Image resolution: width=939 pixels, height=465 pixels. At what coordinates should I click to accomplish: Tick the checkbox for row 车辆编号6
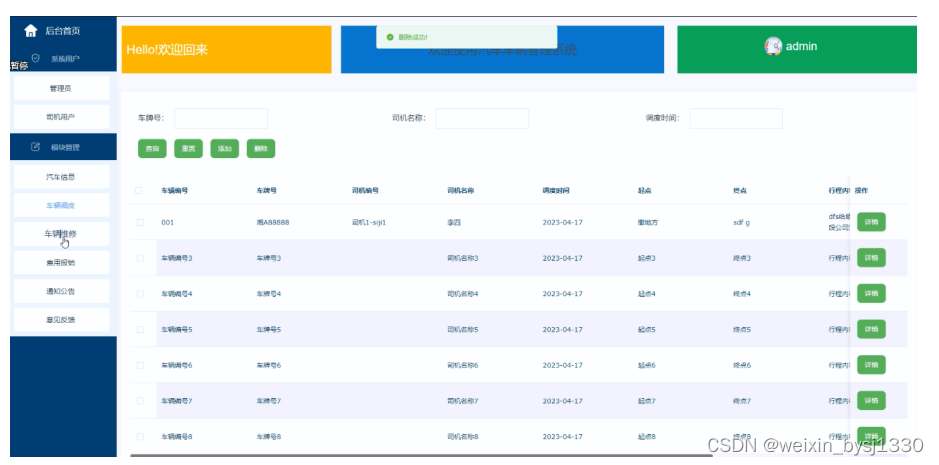(x=141, y=365)
